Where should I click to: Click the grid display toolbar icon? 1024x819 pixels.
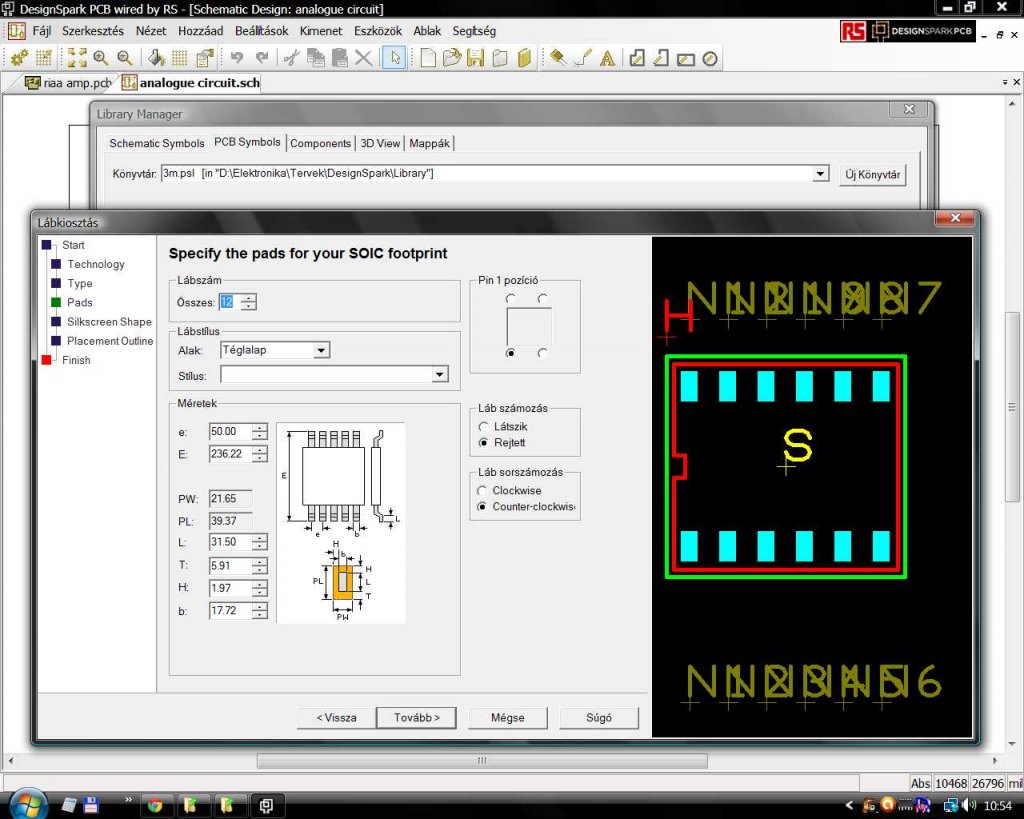[180, 58]
